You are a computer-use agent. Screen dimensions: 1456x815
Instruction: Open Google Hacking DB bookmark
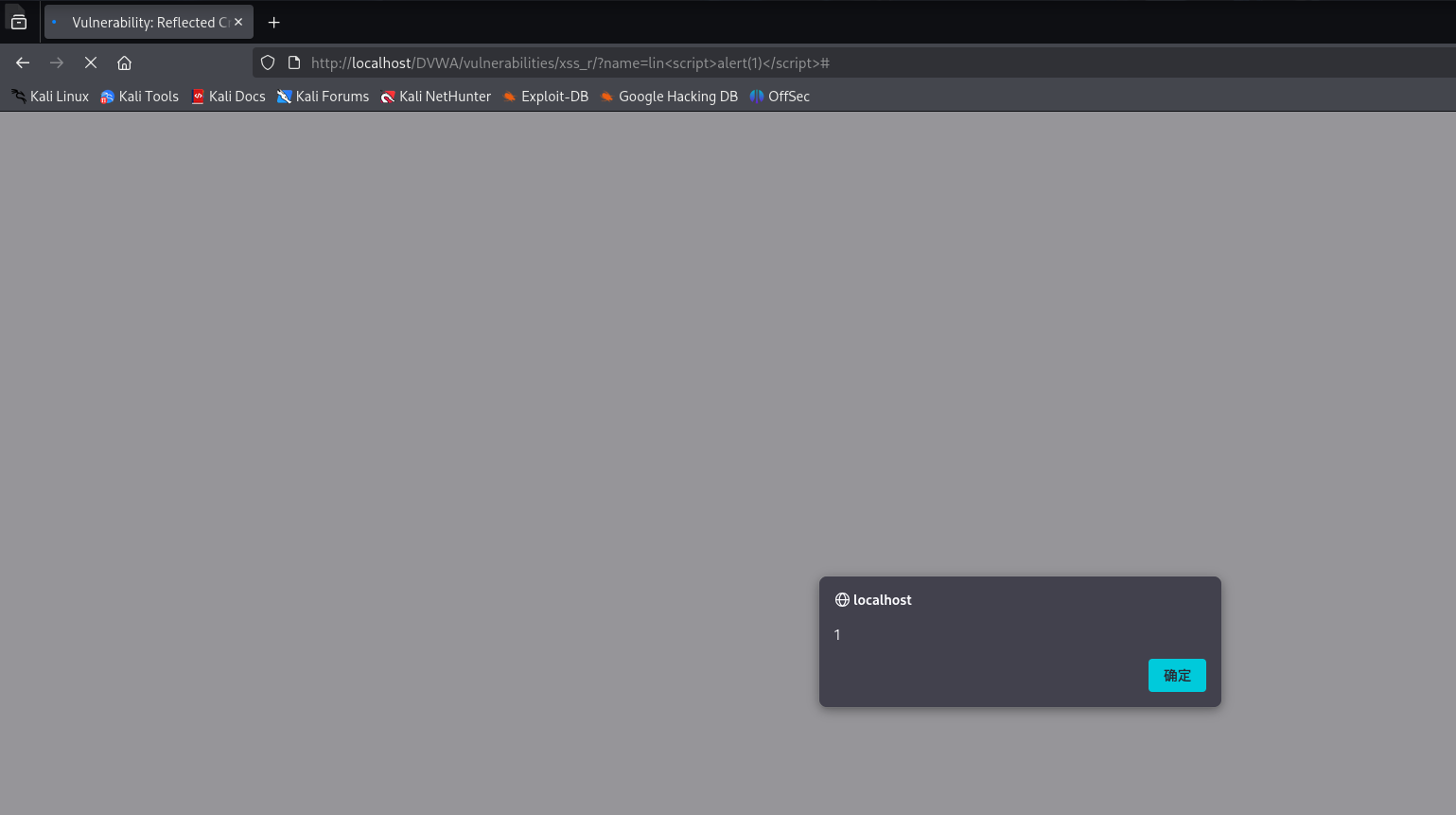669,97
